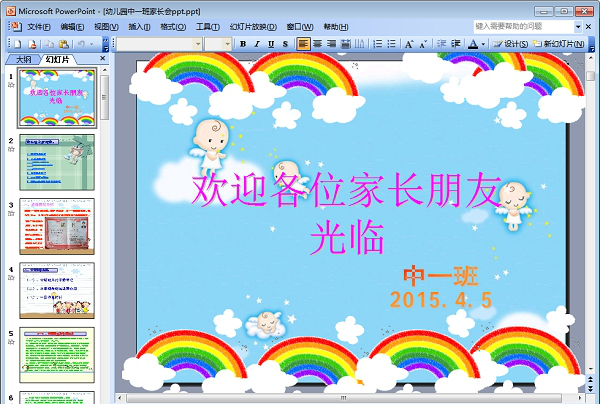Open the 帮助(H) menu
This screenshot has height=420, width=600.
pyautogui.click(x=336, y=27)
